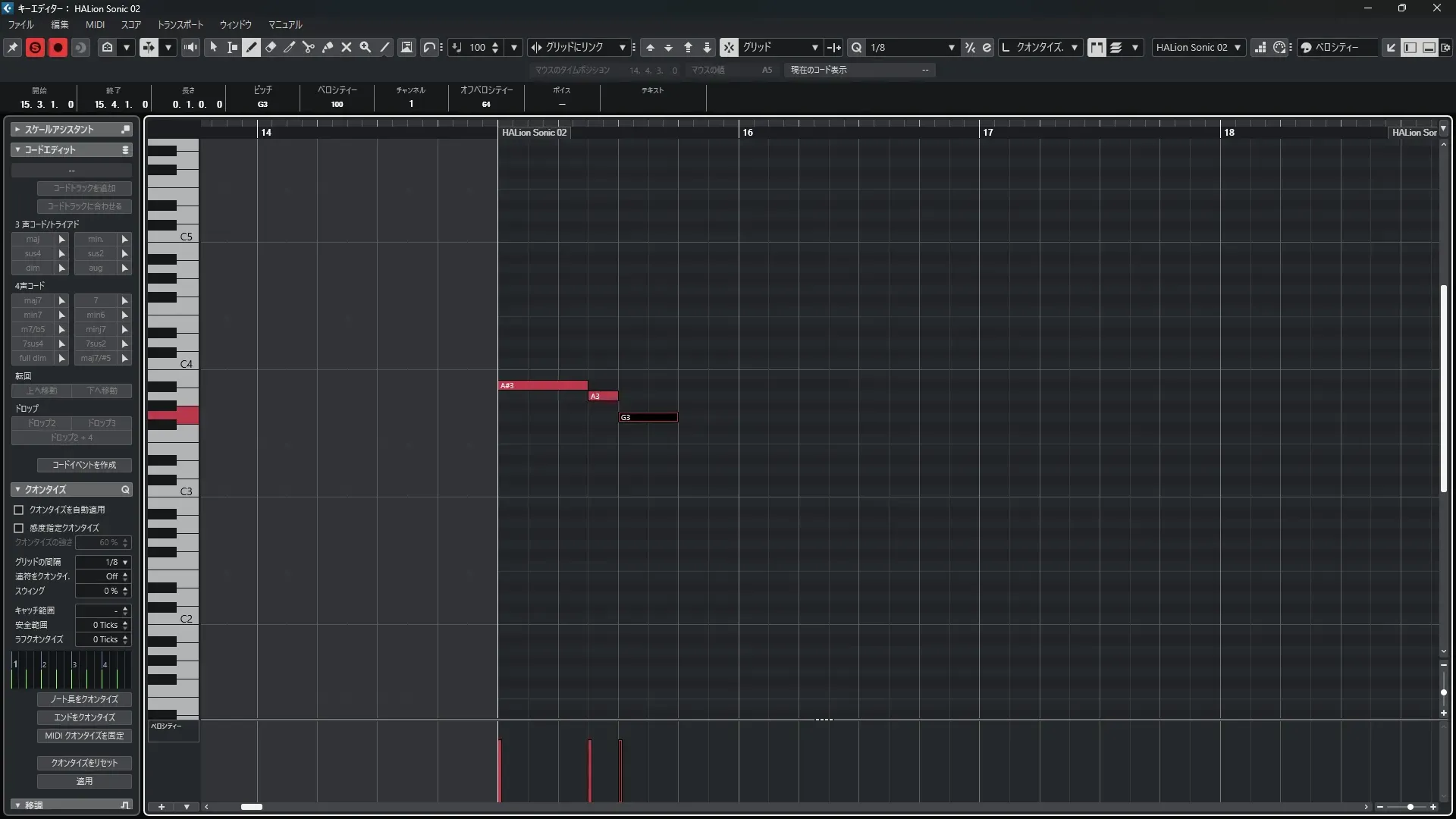Select the Zoom magnifier tool
This screenshot has height=819, width=1456.
[366, 47]
